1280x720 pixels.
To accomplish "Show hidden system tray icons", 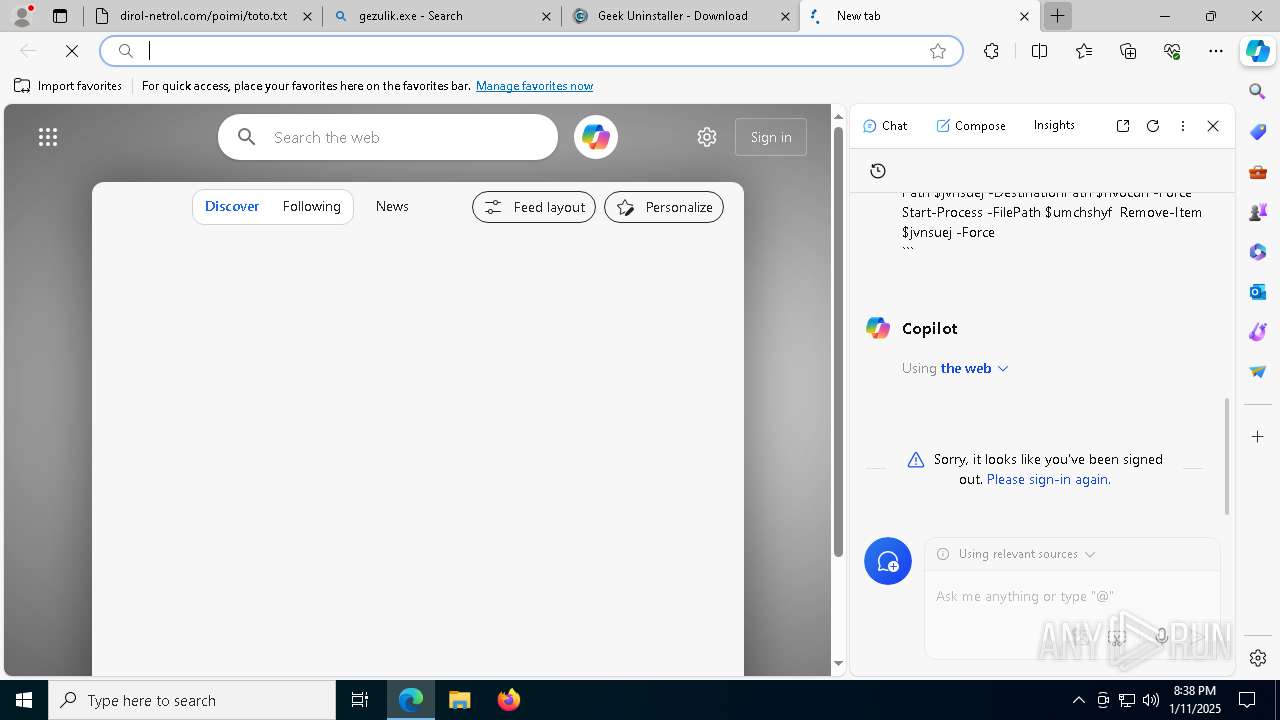I will [x=1078, y=700].
